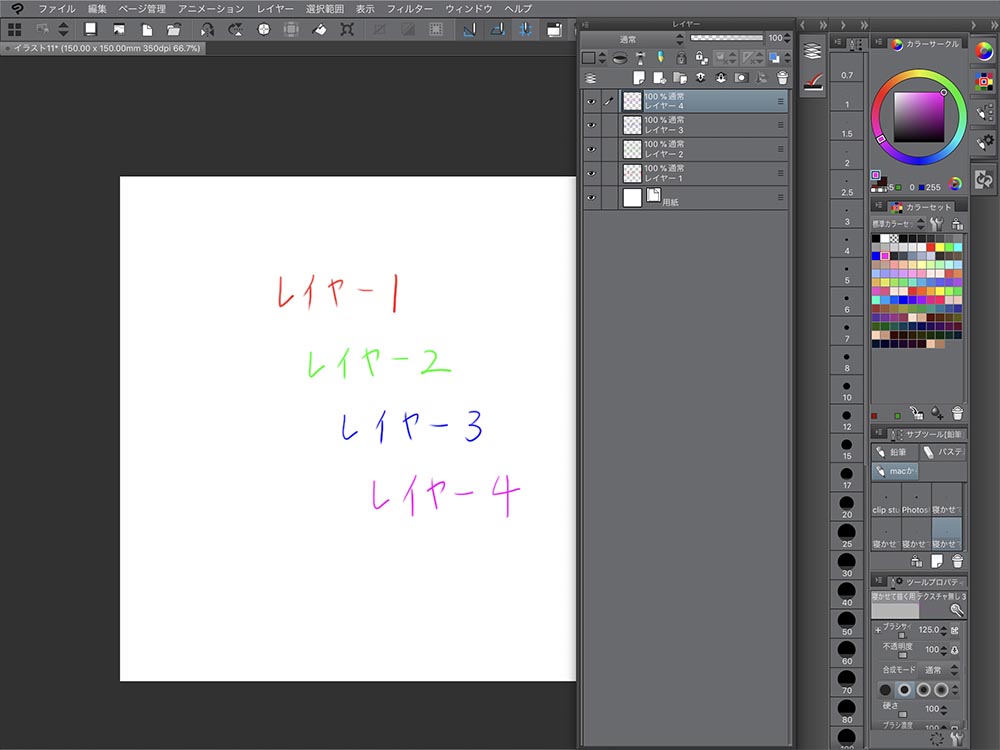
Task: Delete layer using the trash icon
Action: point(782,77)
